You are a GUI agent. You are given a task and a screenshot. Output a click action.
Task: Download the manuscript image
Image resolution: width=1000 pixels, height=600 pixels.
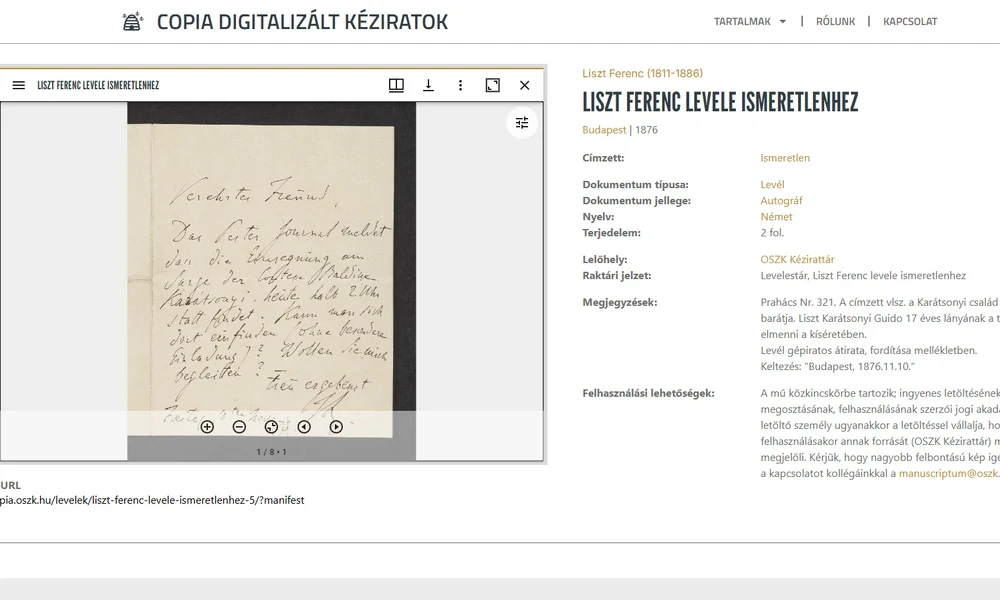pos(429,85)
